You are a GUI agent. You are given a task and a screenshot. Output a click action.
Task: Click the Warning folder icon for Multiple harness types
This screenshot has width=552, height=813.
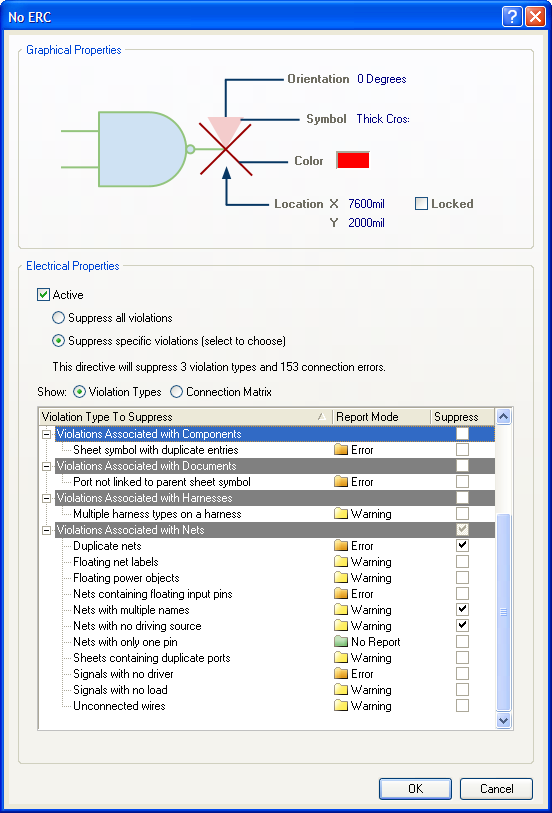click(x=341, y=514)
